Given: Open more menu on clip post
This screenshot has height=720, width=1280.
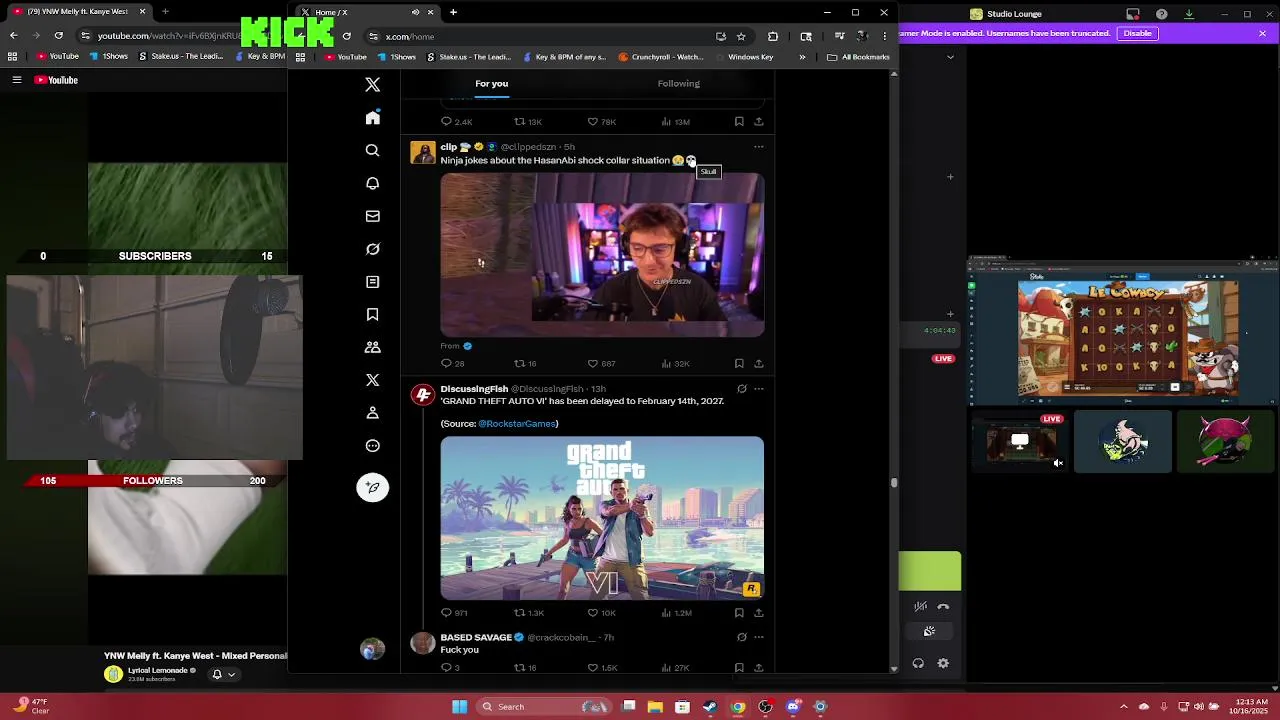Looking at the screenshot, I should point(758,147).
